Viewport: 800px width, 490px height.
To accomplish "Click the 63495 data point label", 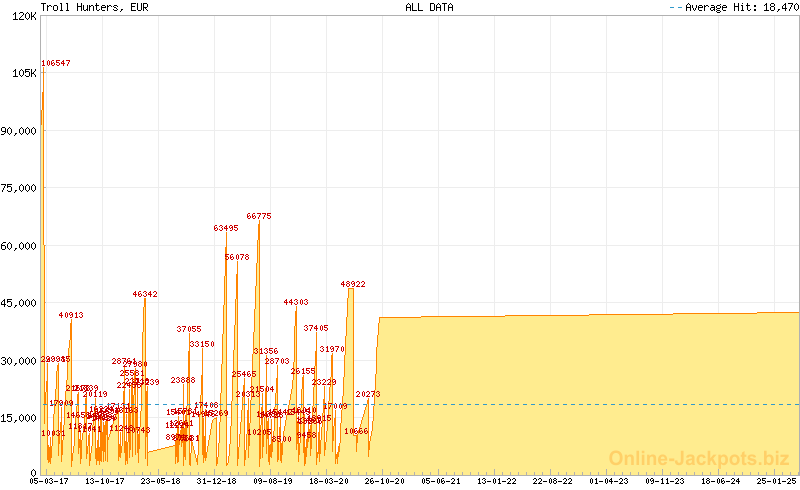I will [226, 228].
